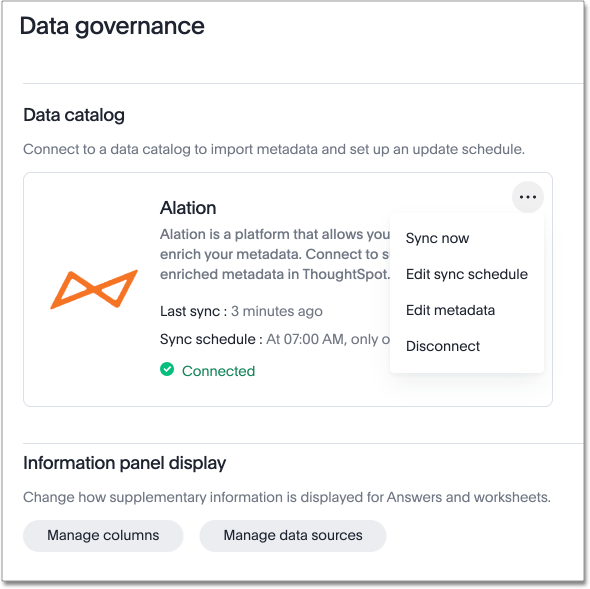Select Edit metadata in the dropdown
Screen dimensions: 590x589
(450, 310)
